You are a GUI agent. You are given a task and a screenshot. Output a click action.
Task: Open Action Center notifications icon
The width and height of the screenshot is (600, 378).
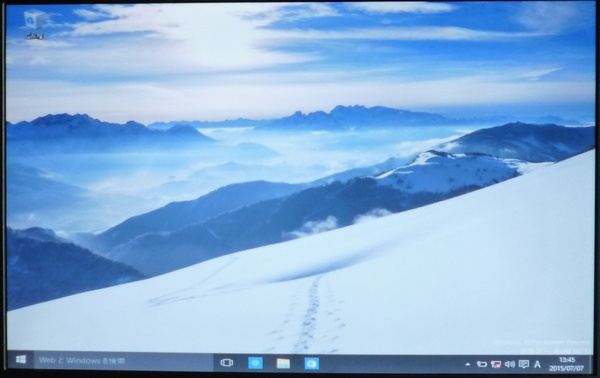coord(524,364)
